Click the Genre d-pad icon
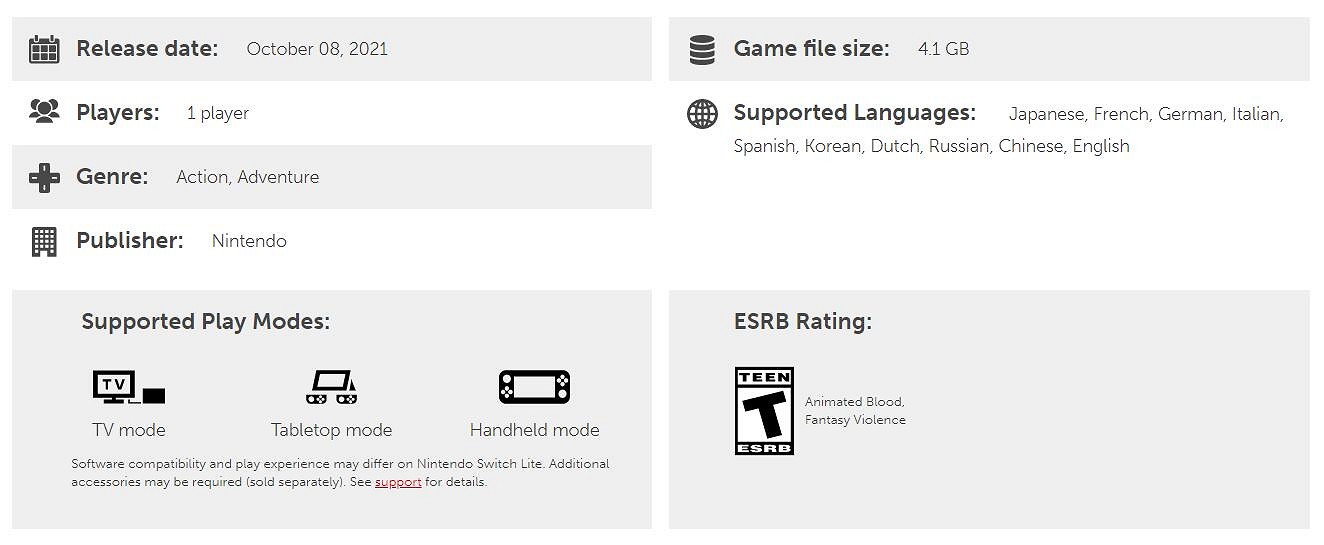 pos(44,177)
